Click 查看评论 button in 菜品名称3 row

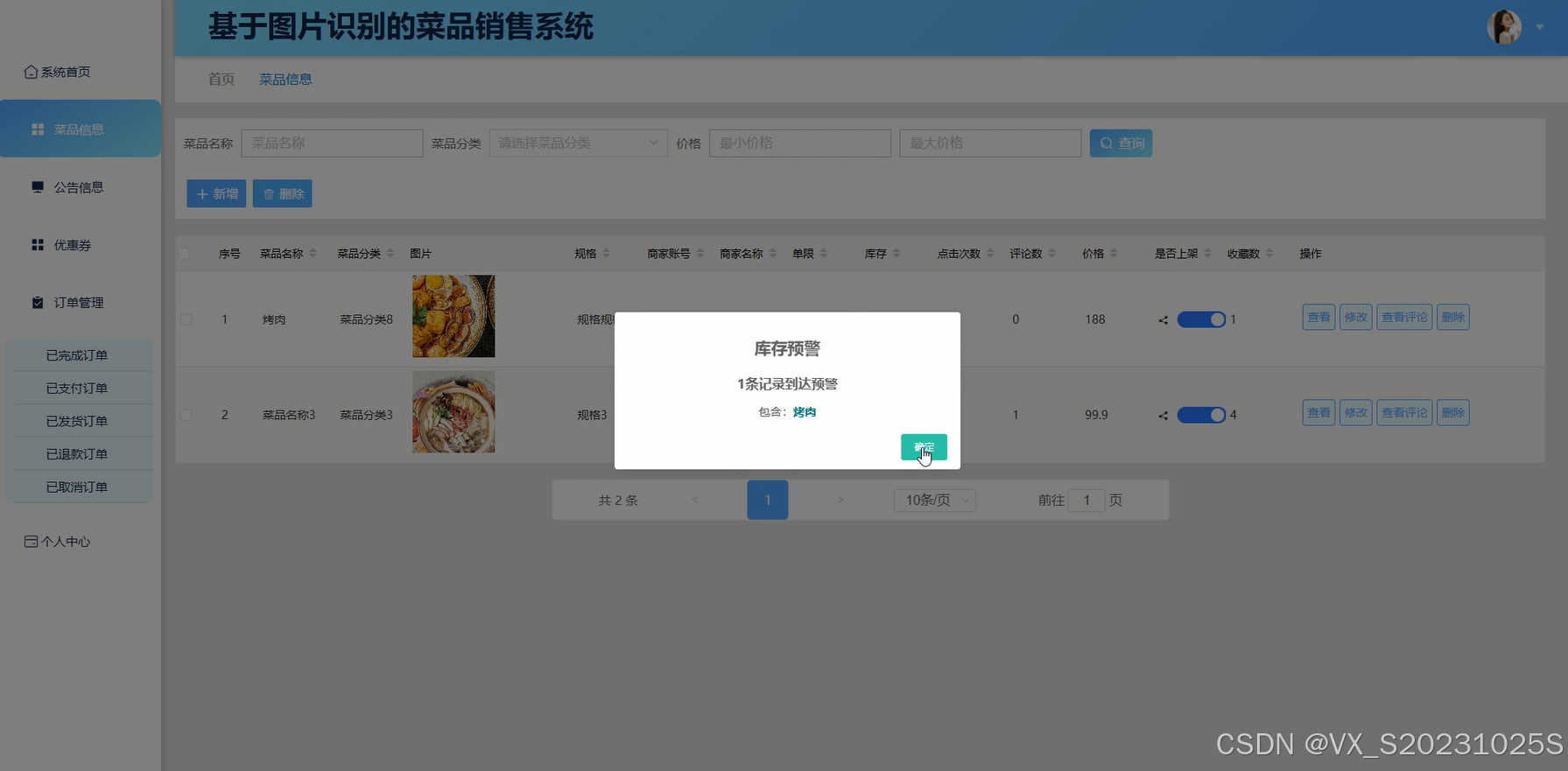tap(1404, 412)
